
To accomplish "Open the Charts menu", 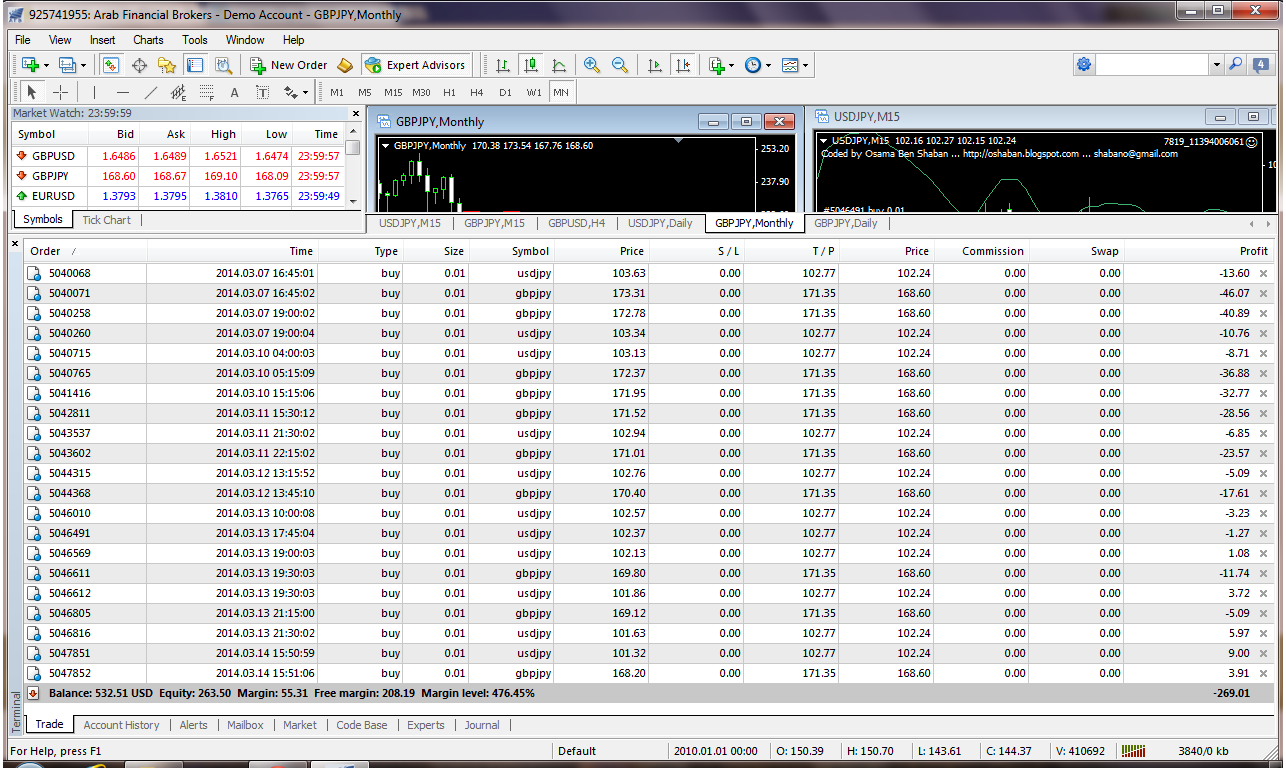I will coord(148,40).
